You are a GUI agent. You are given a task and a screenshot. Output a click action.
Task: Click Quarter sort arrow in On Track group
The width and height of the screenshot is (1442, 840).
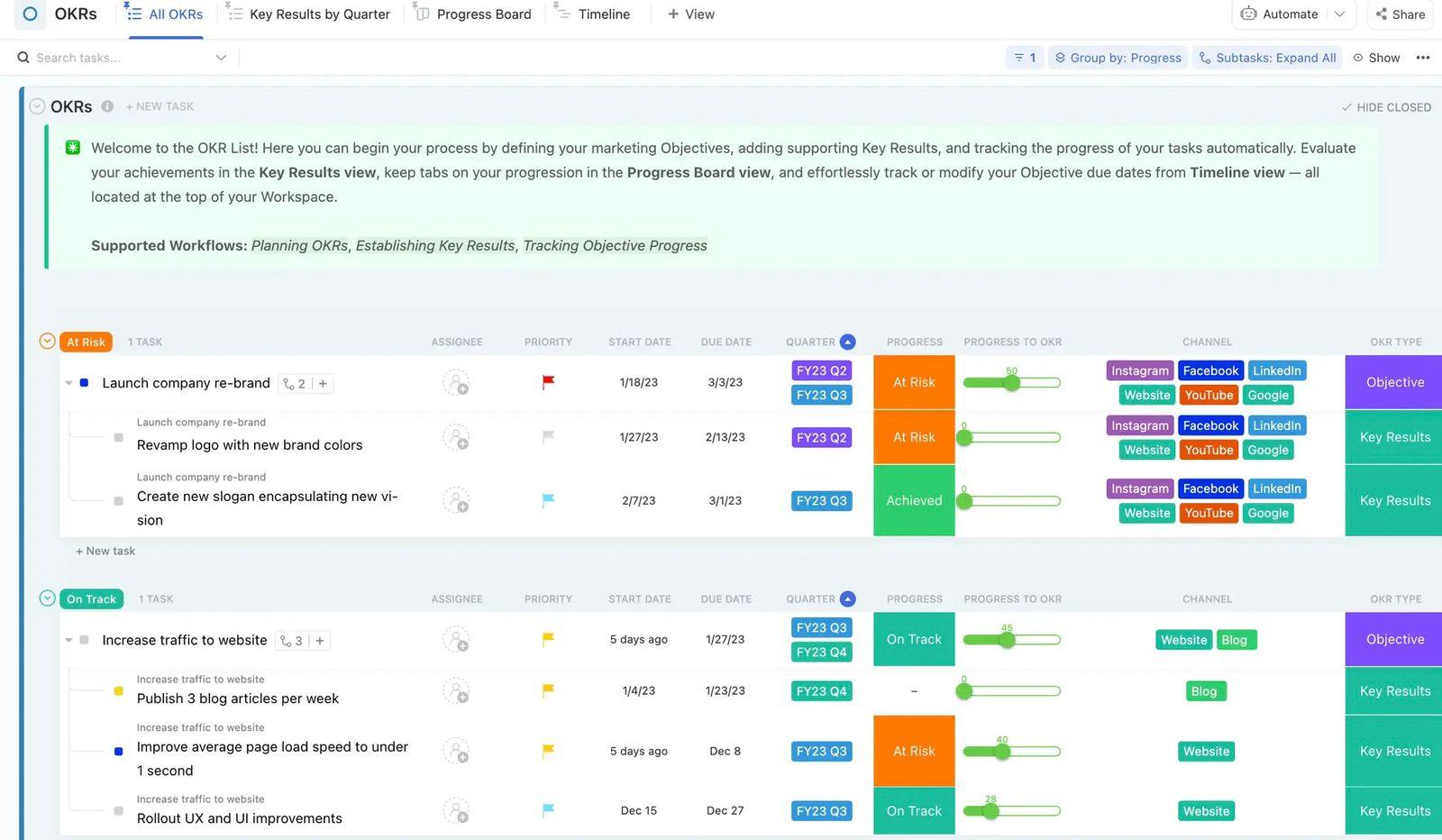(x=847, y=598)
